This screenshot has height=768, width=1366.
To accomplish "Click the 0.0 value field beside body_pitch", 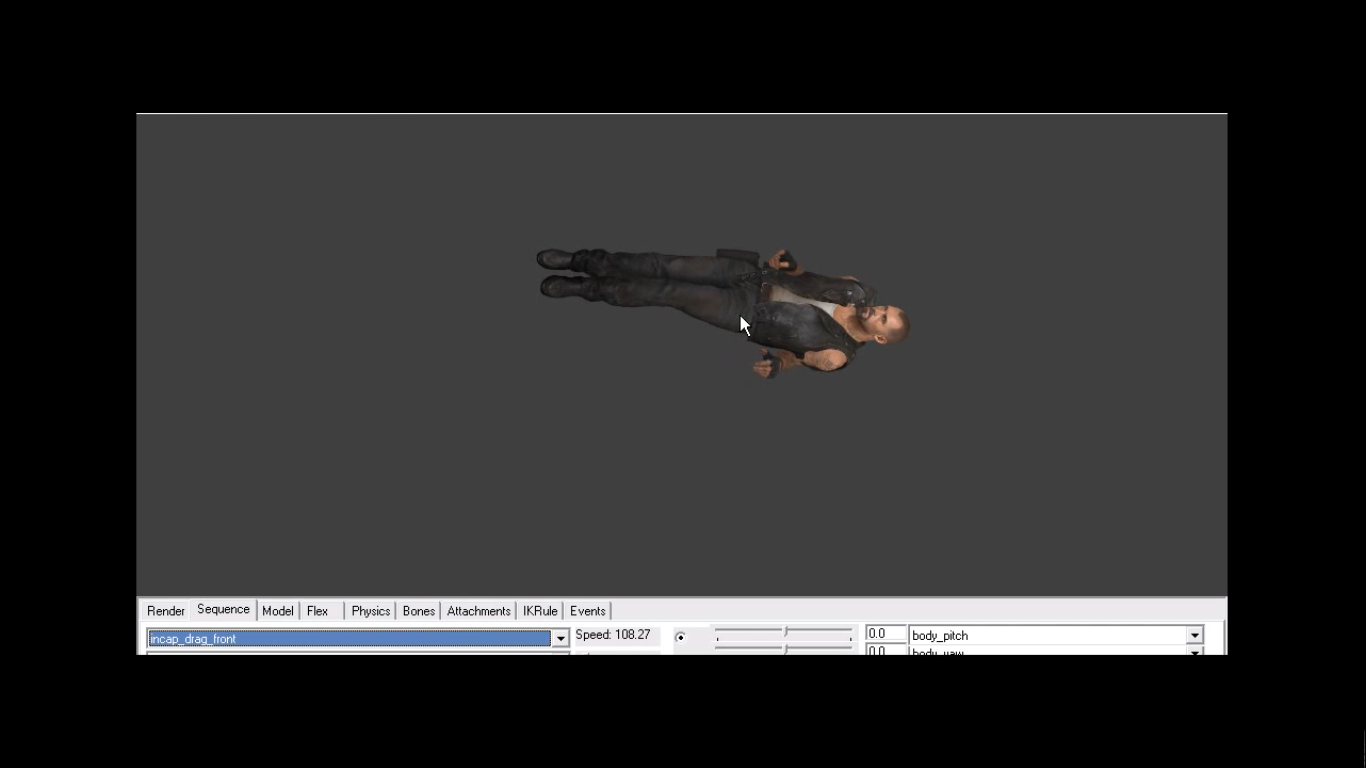I will pos(886,634).
